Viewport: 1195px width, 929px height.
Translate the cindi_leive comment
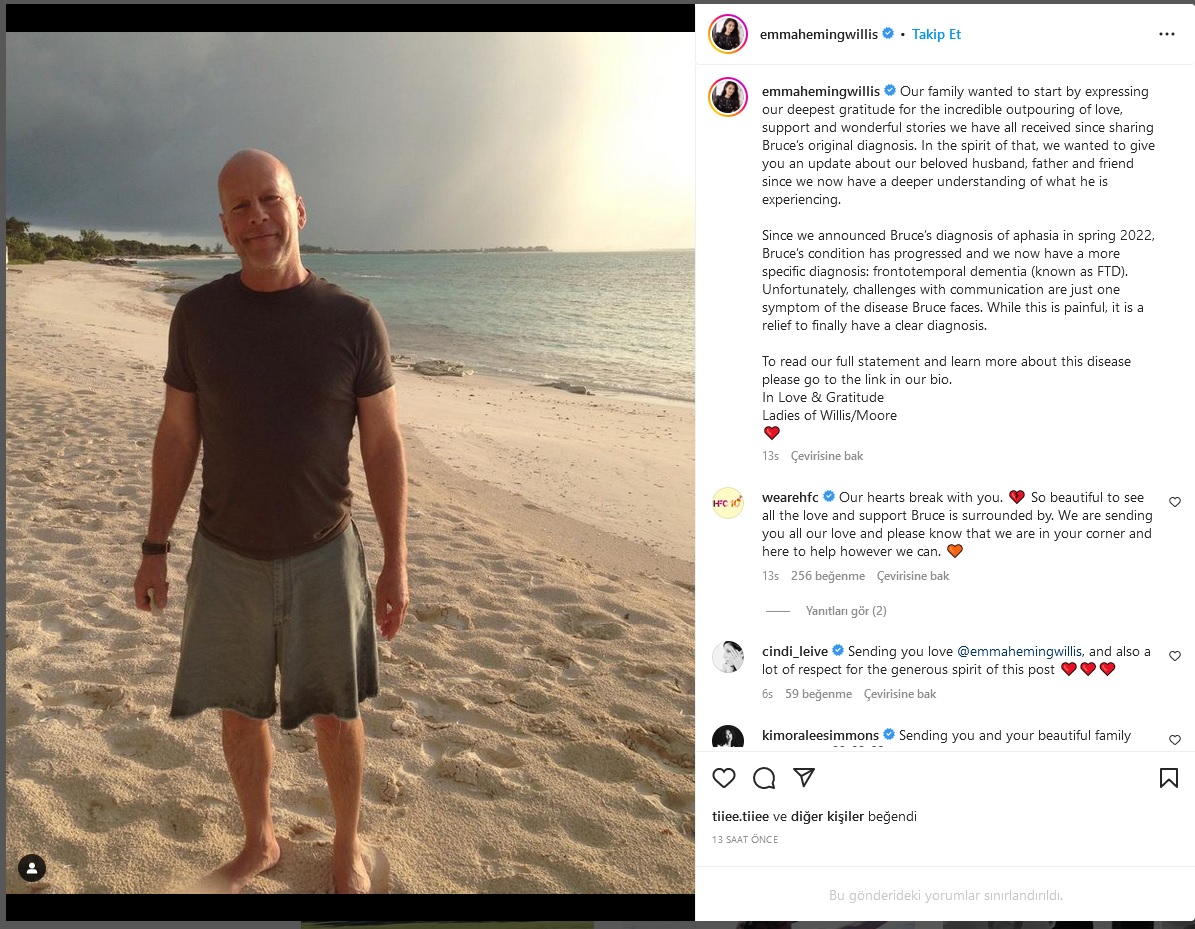899,694
